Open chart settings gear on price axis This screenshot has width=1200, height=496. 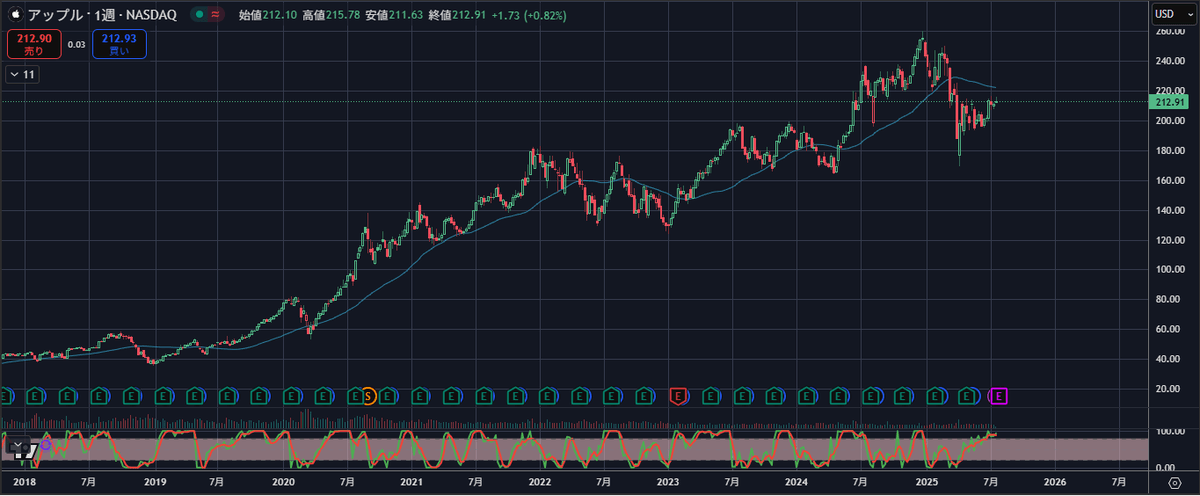[x=1175, y=482]
